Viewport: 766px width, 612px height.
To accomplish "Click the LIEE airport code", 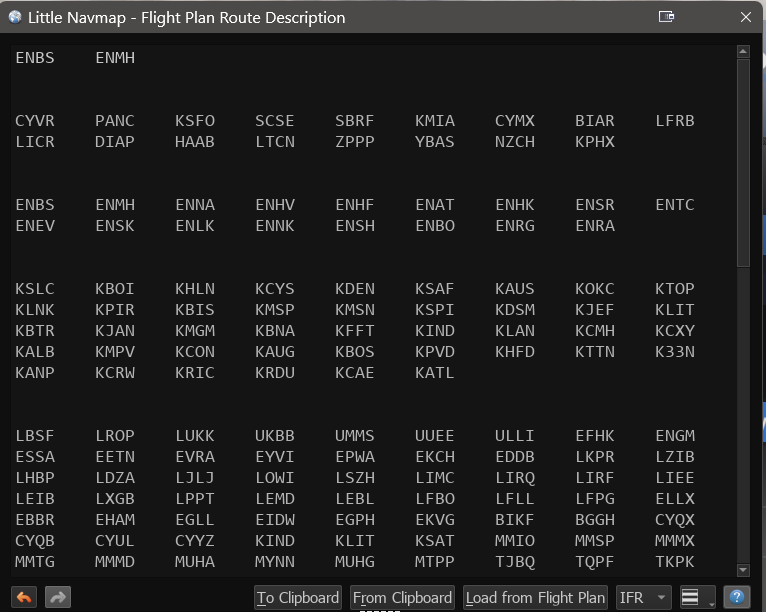I will [675, 478].
